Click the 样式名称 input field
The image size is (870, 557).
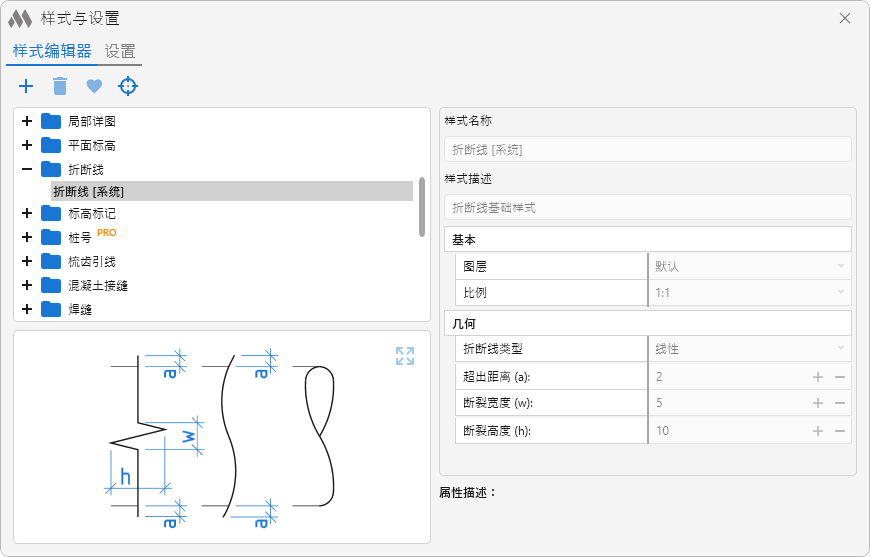tap(647, 149)
